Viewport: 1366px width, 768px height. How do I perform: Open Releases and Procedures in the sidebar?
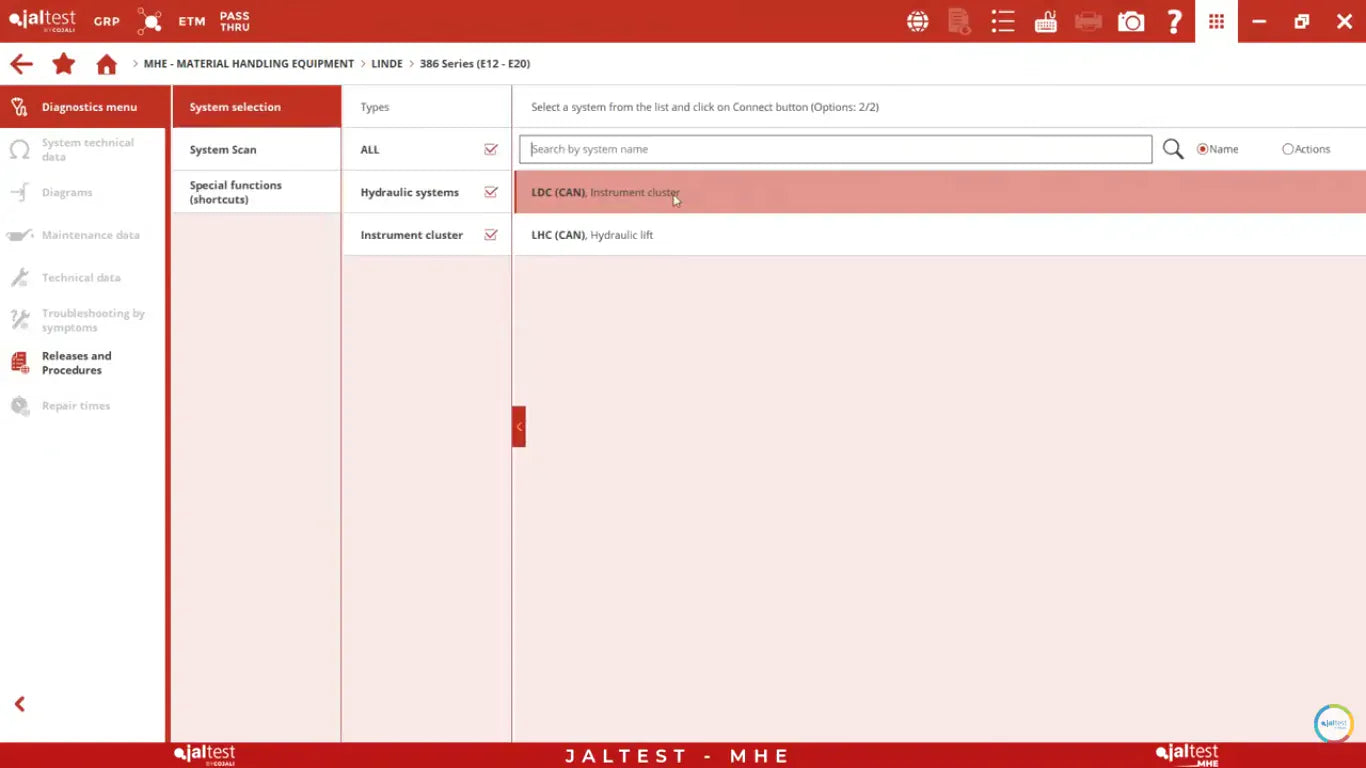[x=76, y=362]
